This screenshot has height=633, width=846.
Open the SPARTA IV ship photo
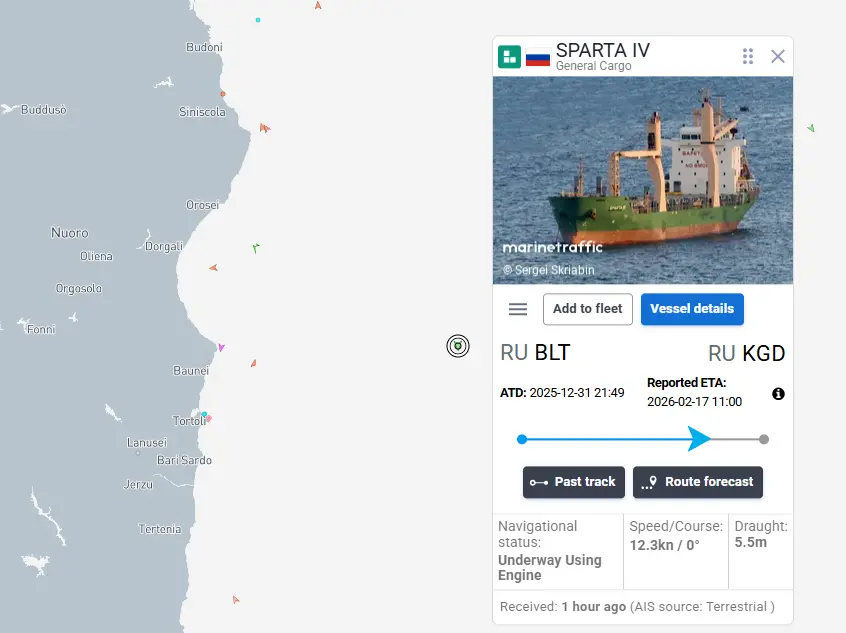pyautogui.click(x=643, y=180)
